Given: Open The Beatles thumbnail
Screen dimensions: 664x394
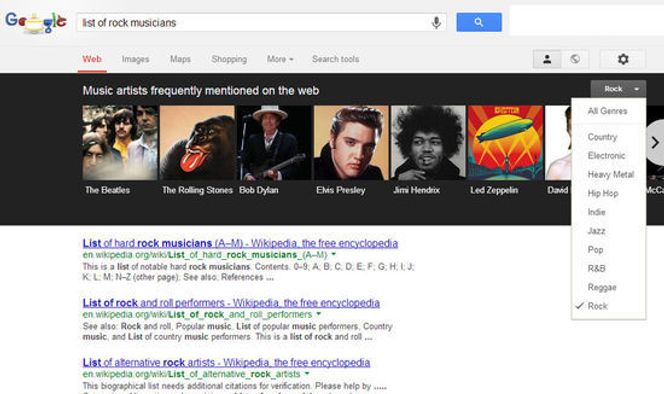Looking at the screenshot, I should [x=120, y=143].
